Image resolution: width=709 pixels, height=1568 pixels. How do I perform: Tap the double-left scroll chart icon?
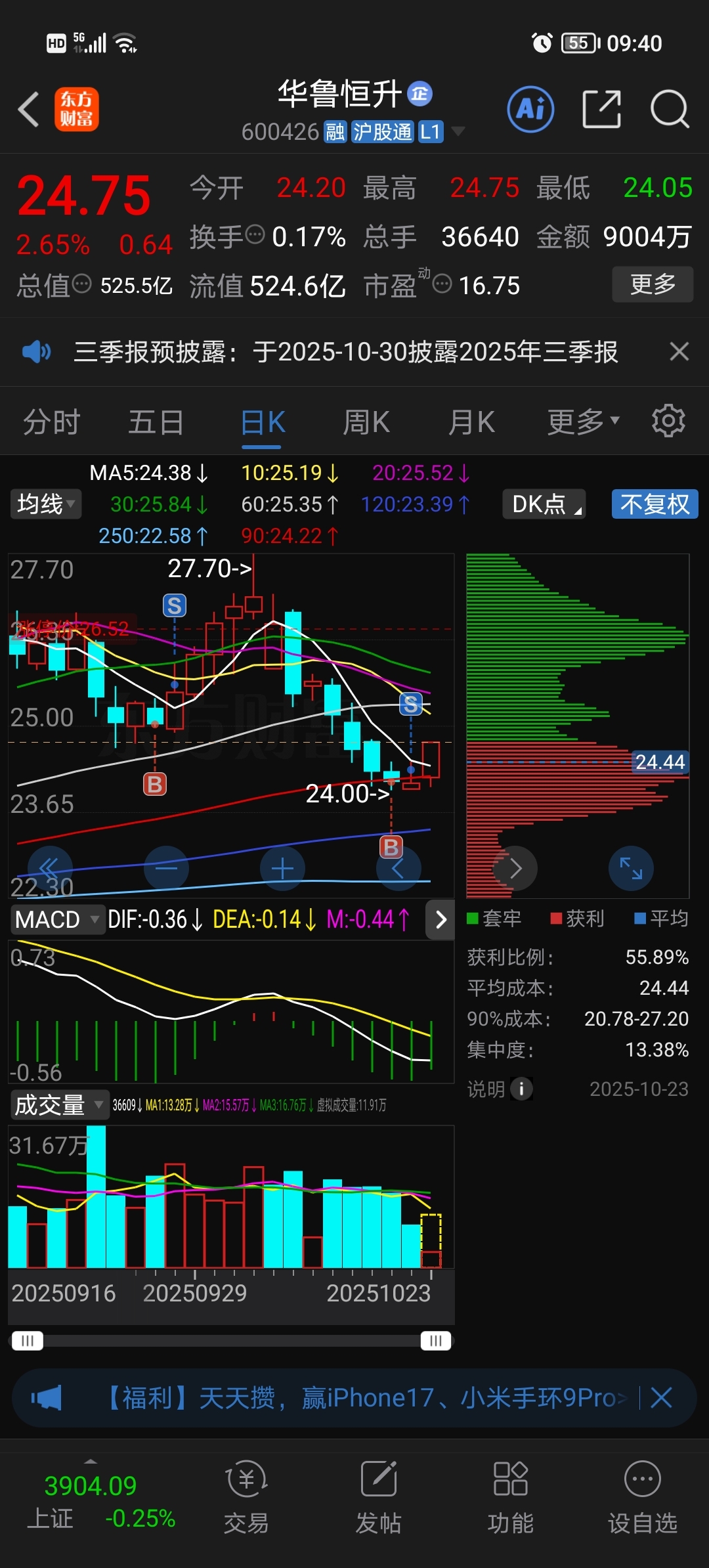(x=50, y=868)
